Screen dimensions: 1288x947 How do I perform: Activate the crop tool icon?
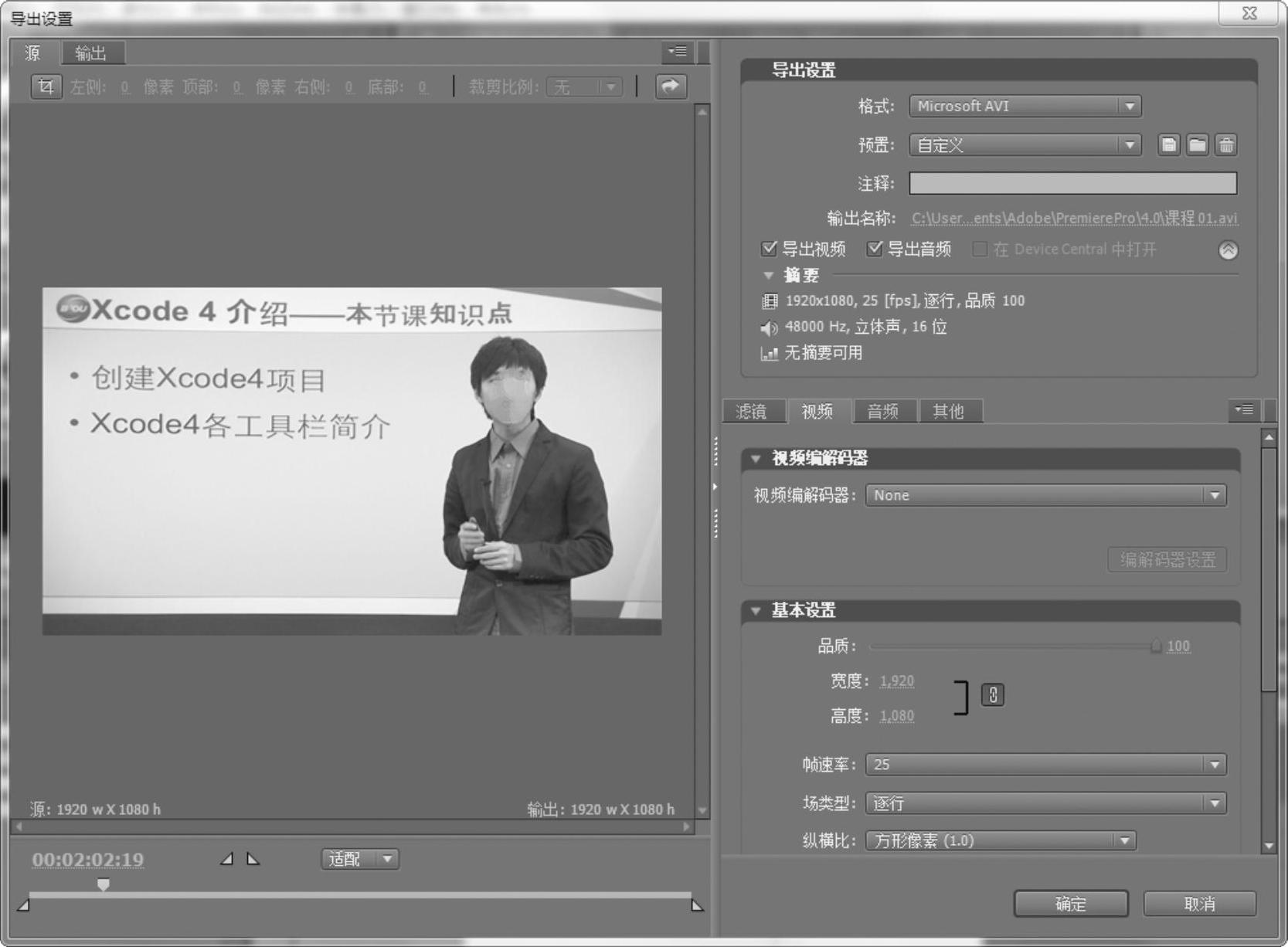[x=46, y=87]
